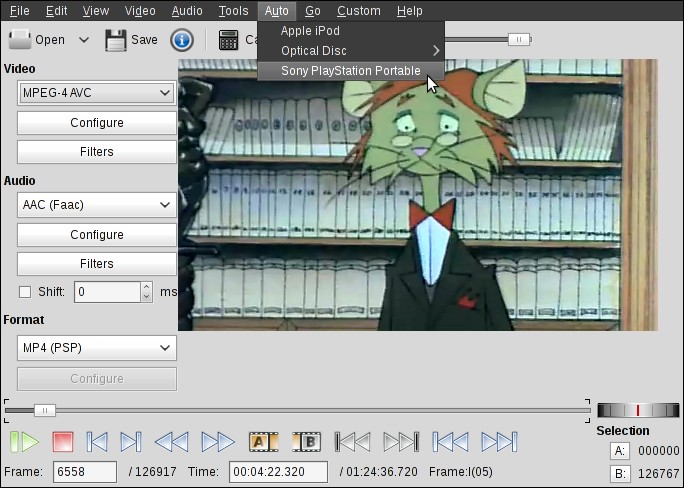
Task: Increase the Shift value with up arrow
Action: (x=147, y=287)
